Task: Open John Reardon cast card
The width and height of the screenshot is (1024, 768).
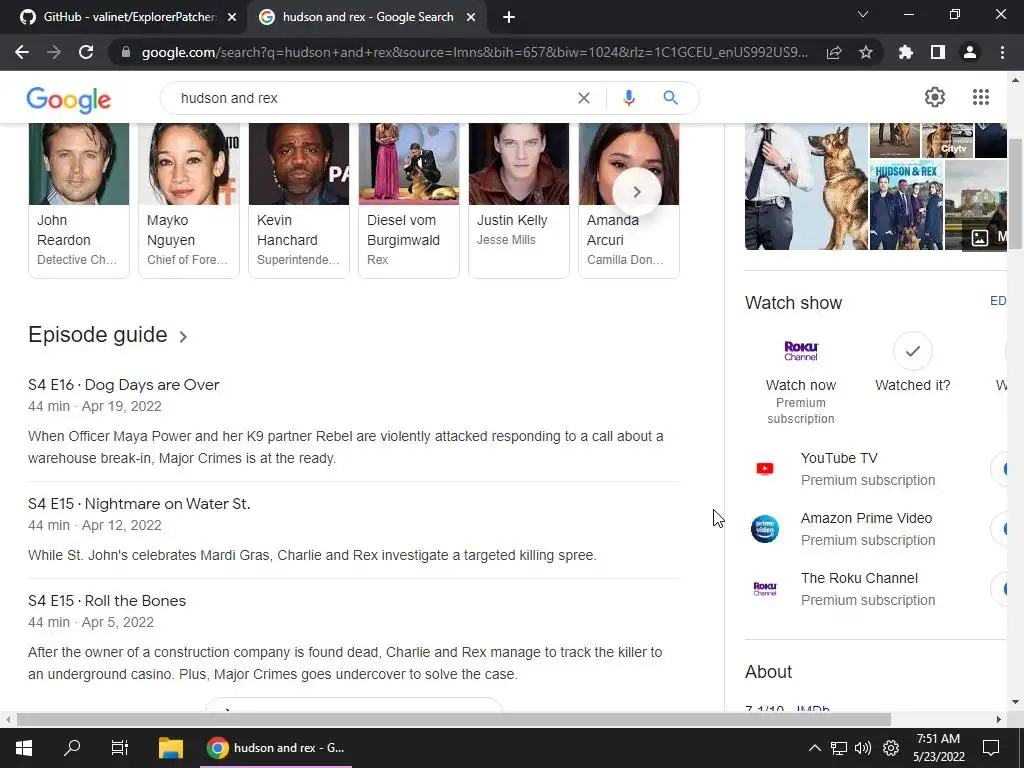Action: tap(79, 200)
